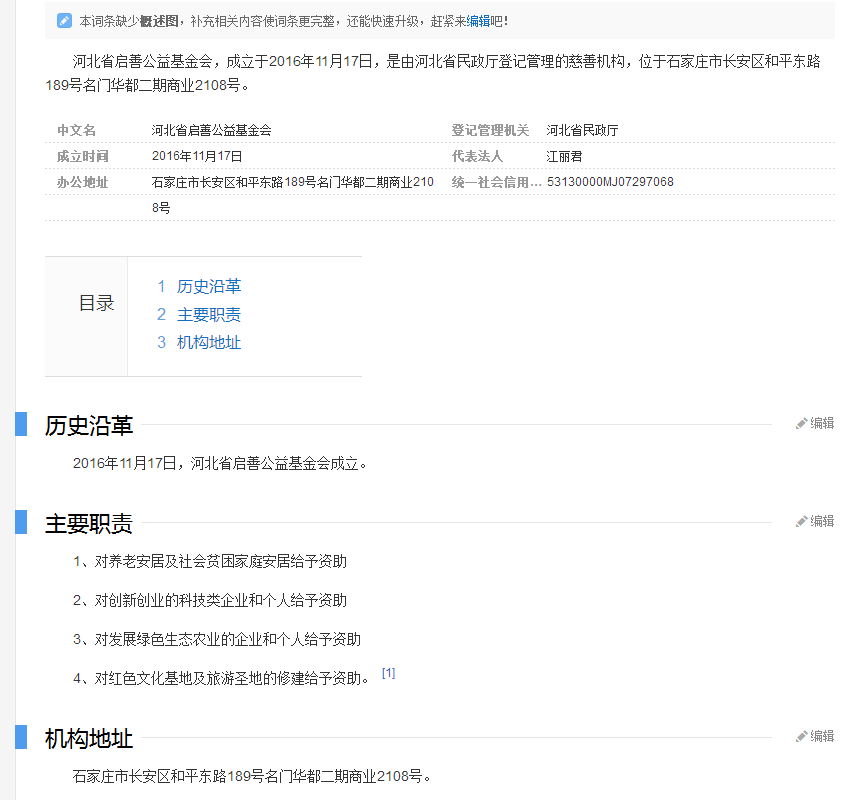Image resolution: width=863 pixels, height=800 pixels.
Task: Click the blue pencil icon in the top notice
Action: [64, 20]
